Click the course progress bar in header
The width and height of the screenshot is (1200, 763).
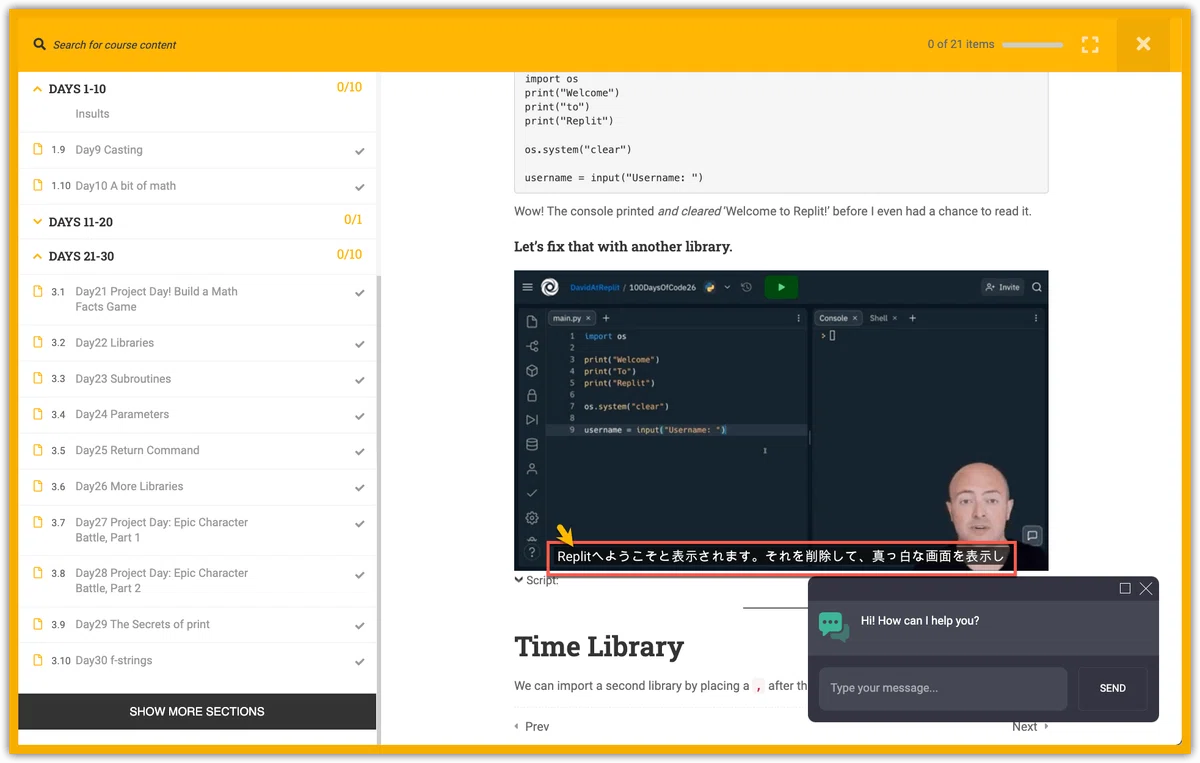pos(1033,44)
